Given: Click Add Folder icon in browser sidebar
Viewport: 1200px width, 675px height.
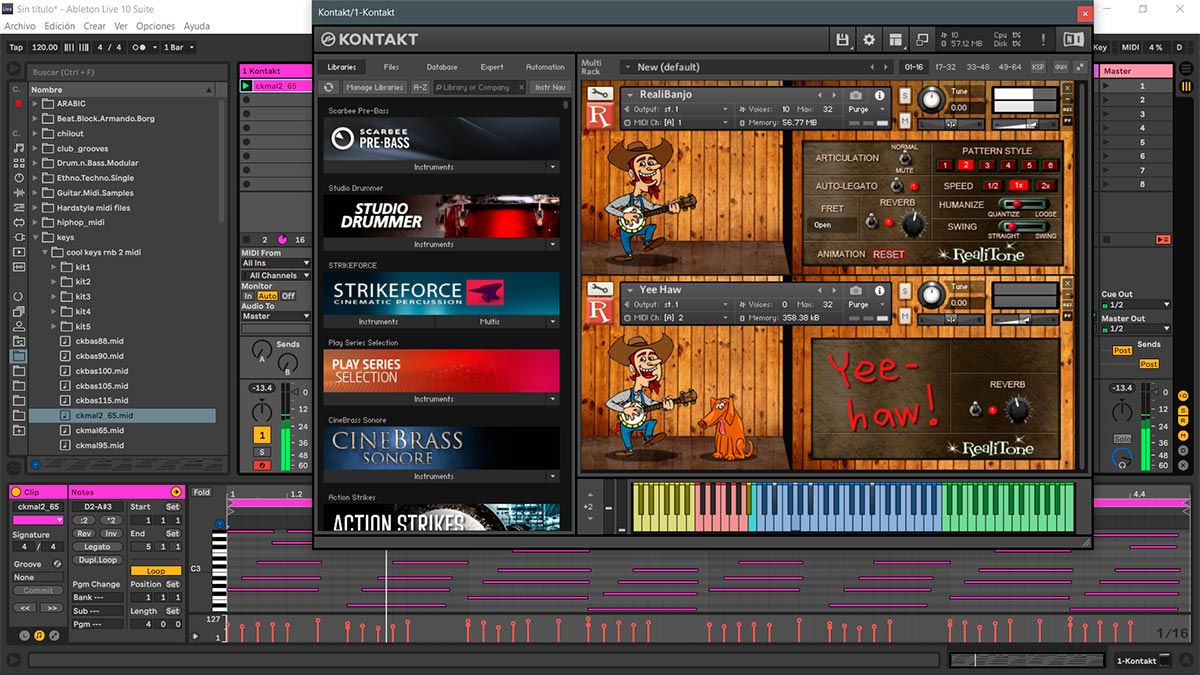Looking at the screenshot, I should 19,430.
